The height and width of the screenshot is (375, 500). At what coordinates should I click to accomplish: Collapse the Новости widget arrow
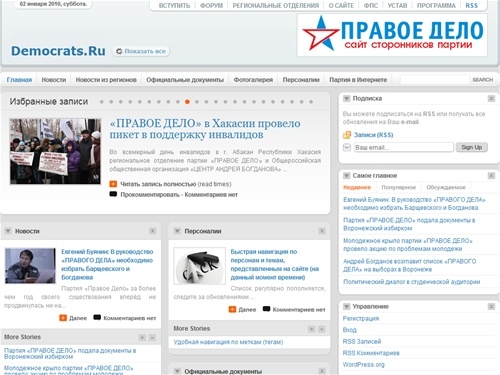(8, 231)
